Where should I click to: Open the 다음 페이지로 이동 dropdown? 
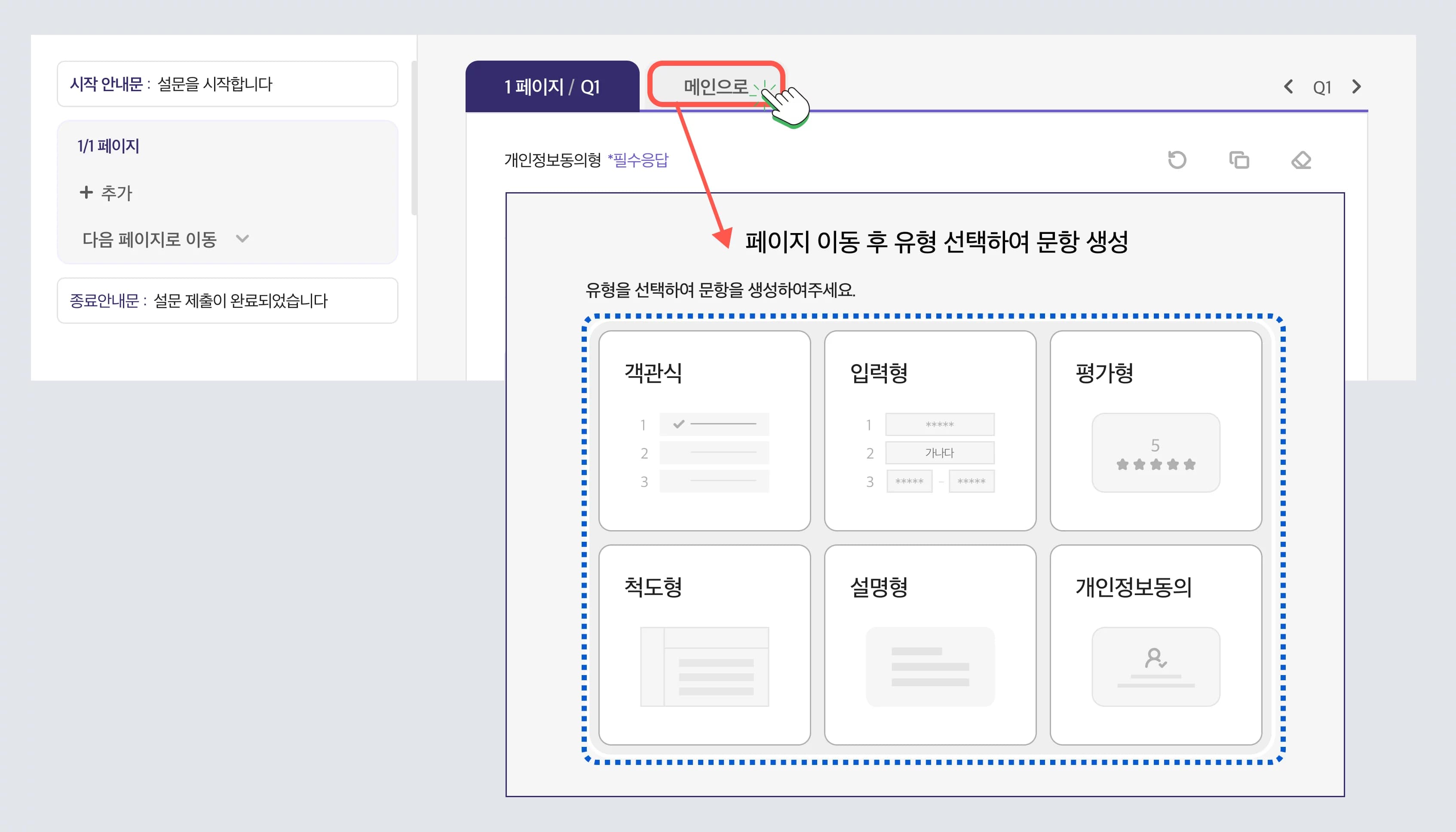[166, 240]
